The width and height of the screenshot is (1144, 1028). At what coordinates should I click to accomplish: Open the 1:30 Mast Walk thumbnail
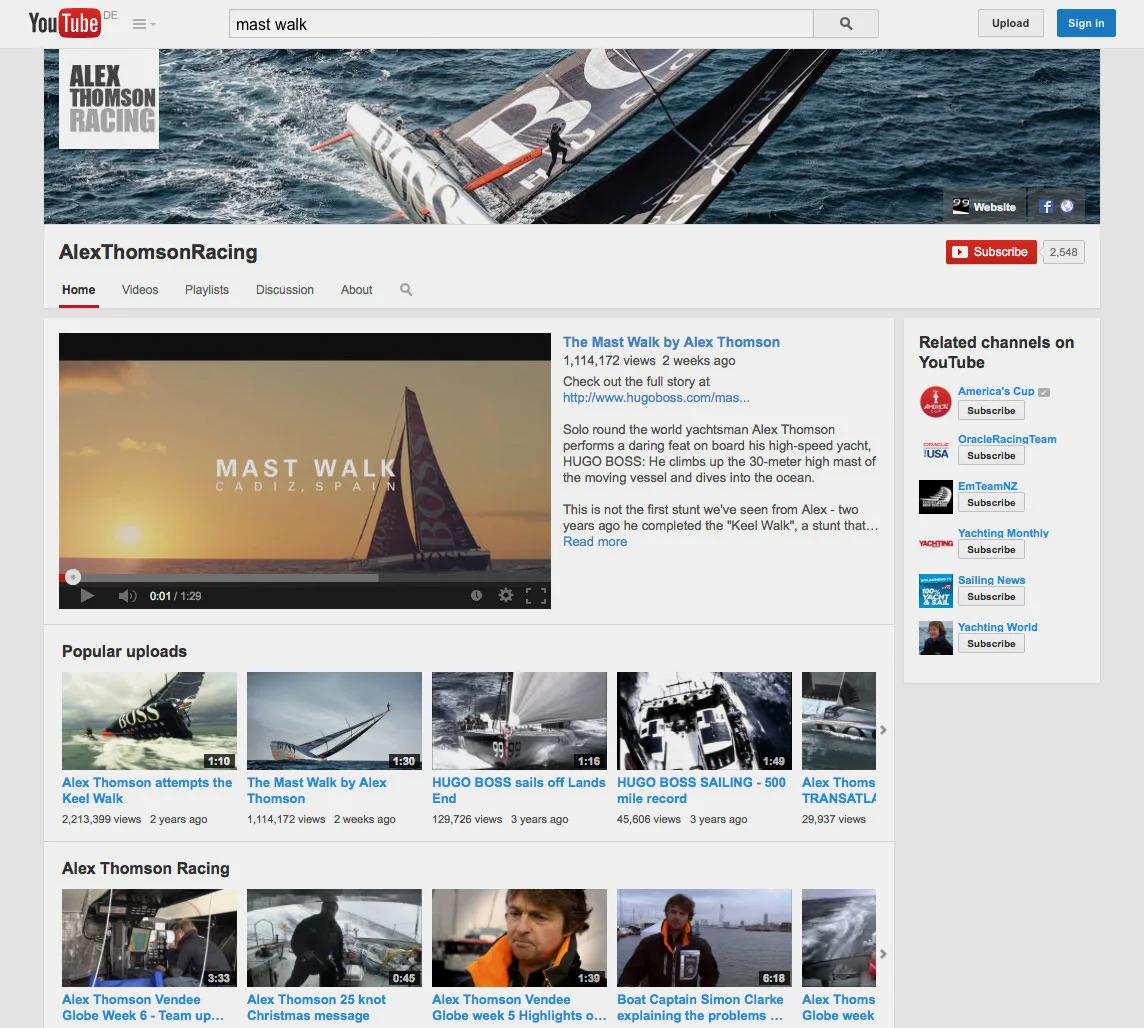pyautogui.click(x=334, y=721)
